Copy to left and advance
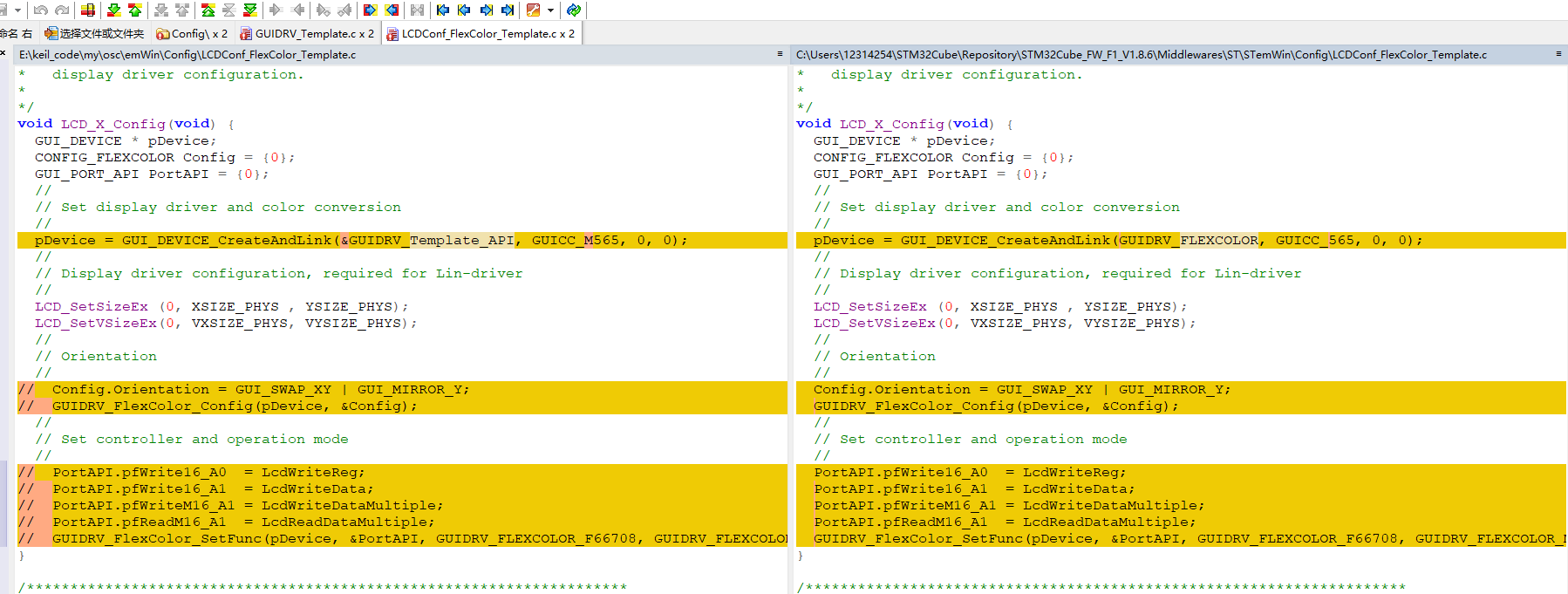This screenshot has height=594, width=1568. (x=344, y=10)
